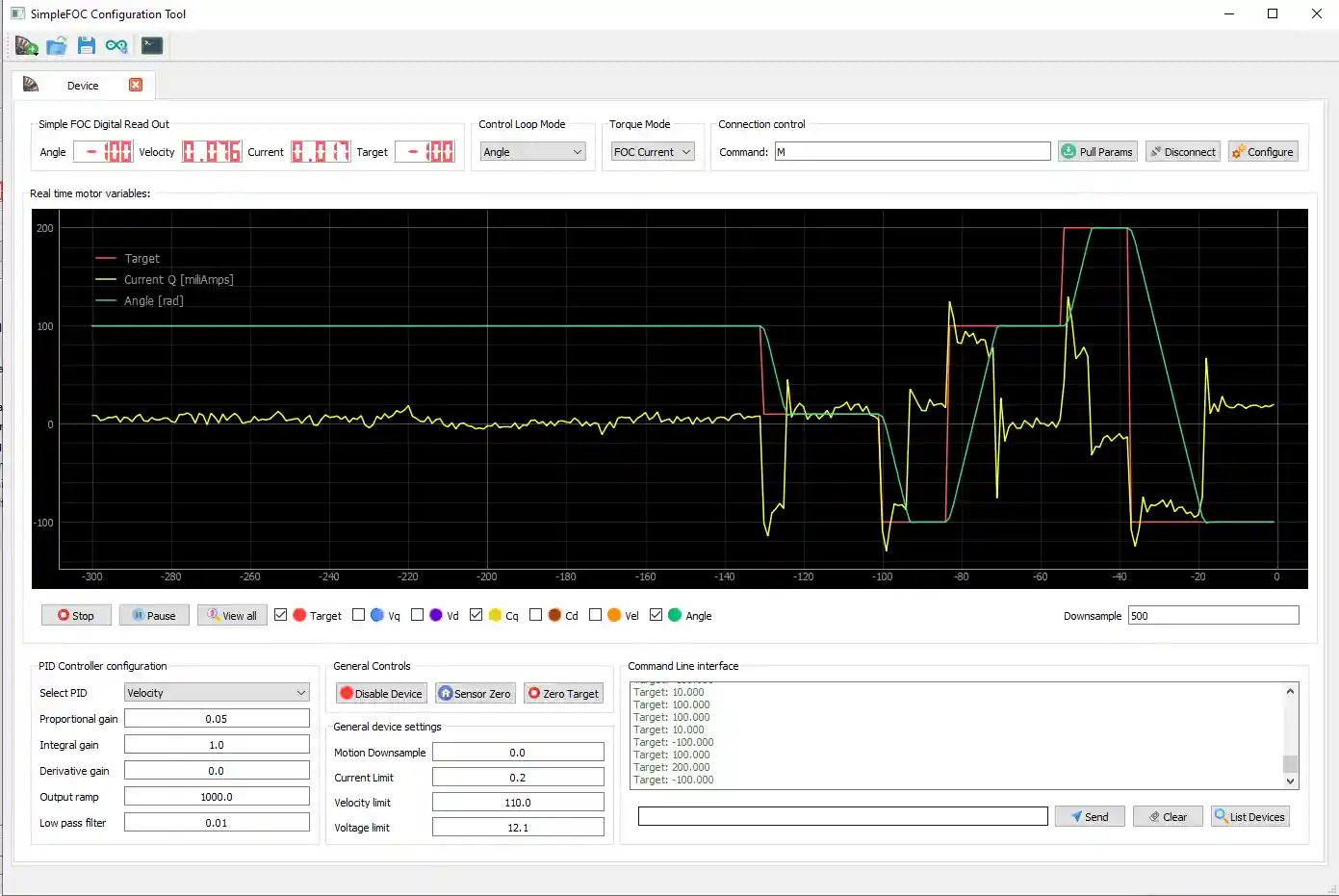Click the Sensor Zero button
Screen dimensions: 1339x896
(476, 693)
